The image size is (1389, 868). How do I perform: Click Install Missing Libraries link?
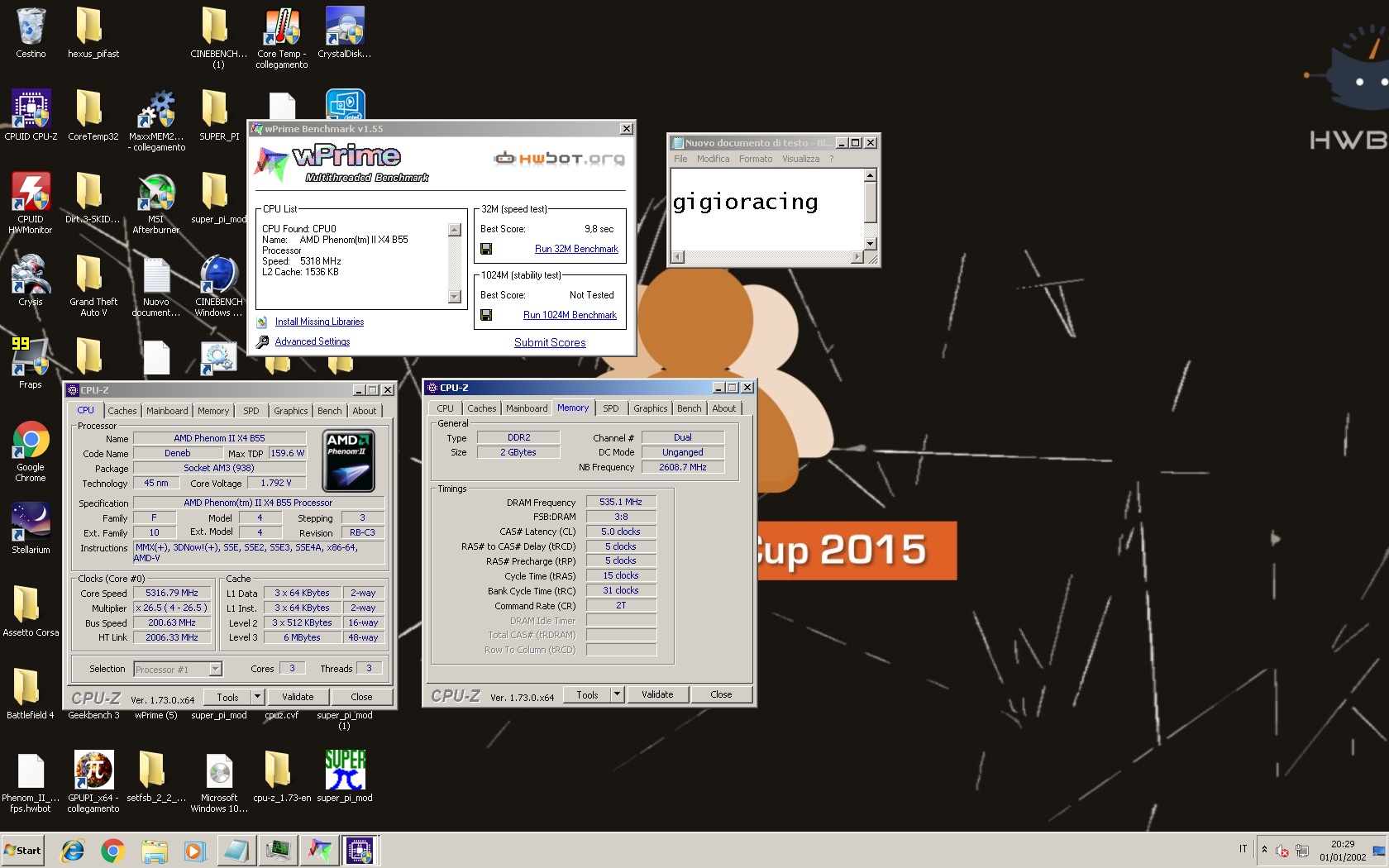(x=319, y=322)
